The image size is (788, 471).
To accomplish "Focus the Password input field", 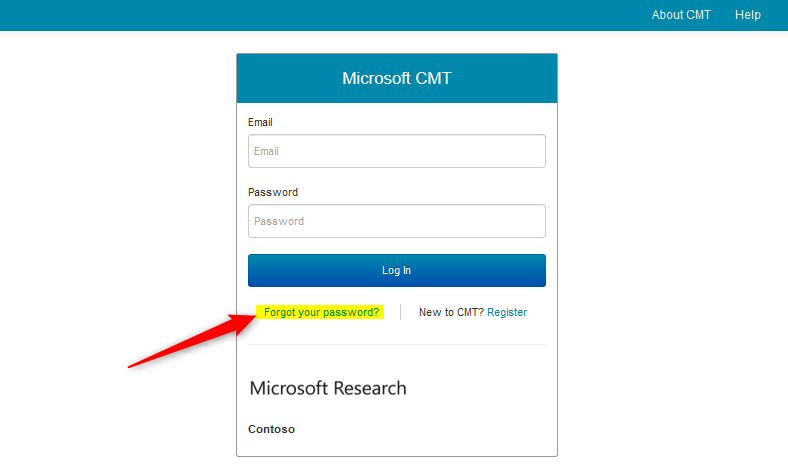I will click(396, 221).
